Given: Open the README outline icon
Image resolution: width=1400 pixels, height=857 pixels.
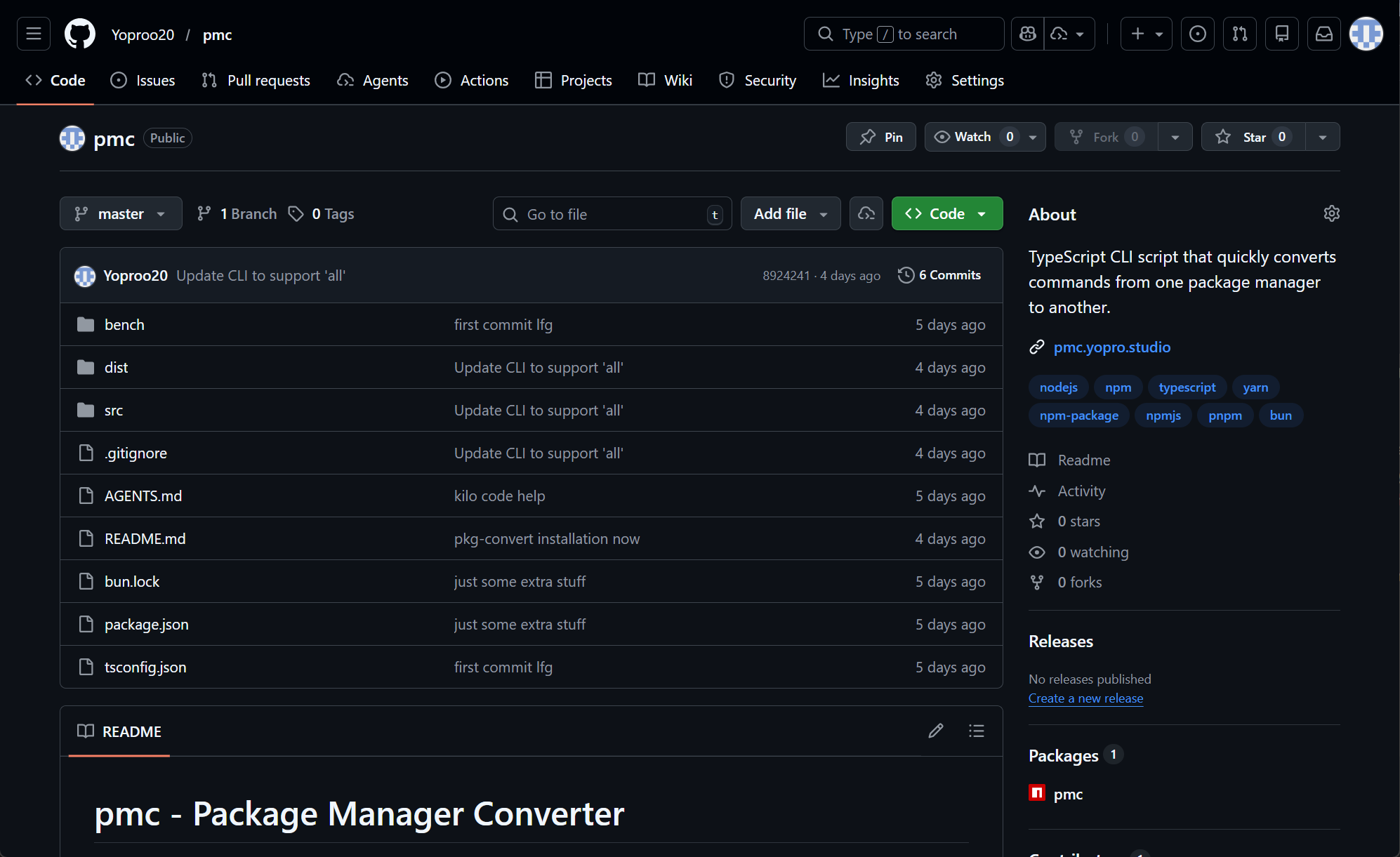Looking at the screenshot, I should (976, 731).
